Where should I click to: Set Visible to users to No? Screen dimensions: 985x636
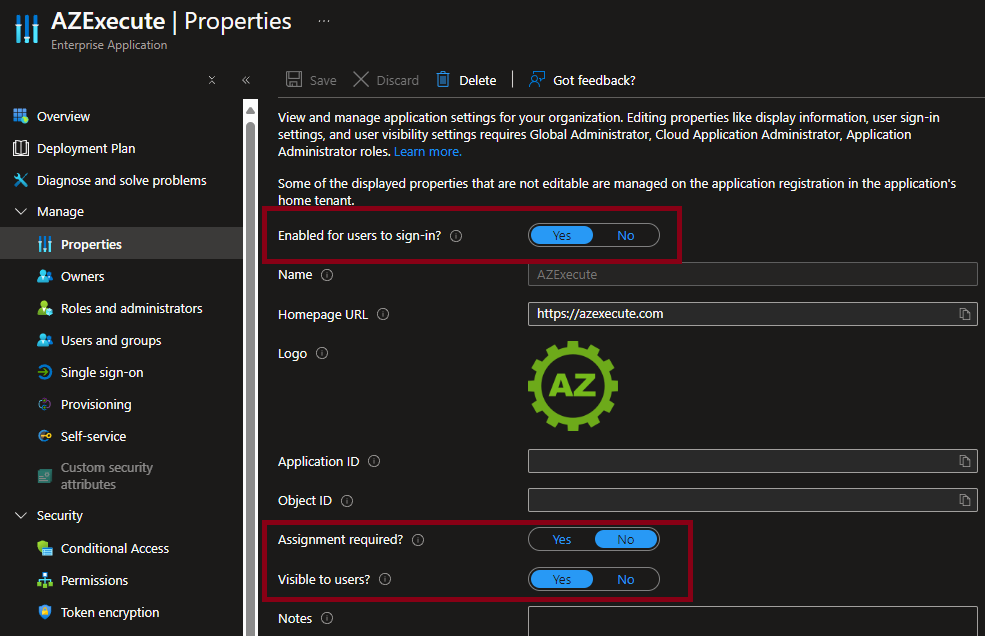(626, 579)
